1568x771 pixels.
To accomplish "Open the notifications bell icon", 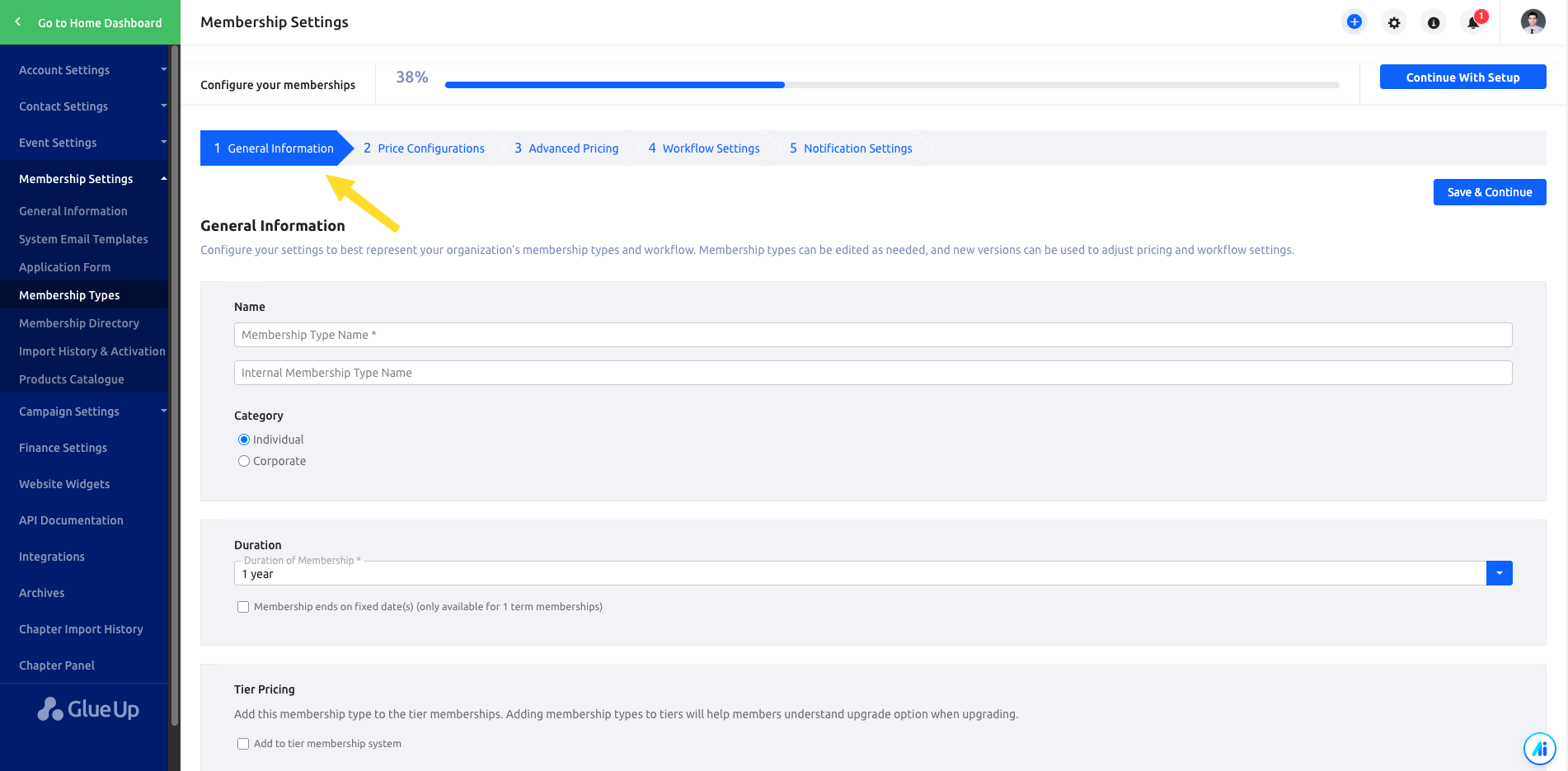I will 1473,22.
